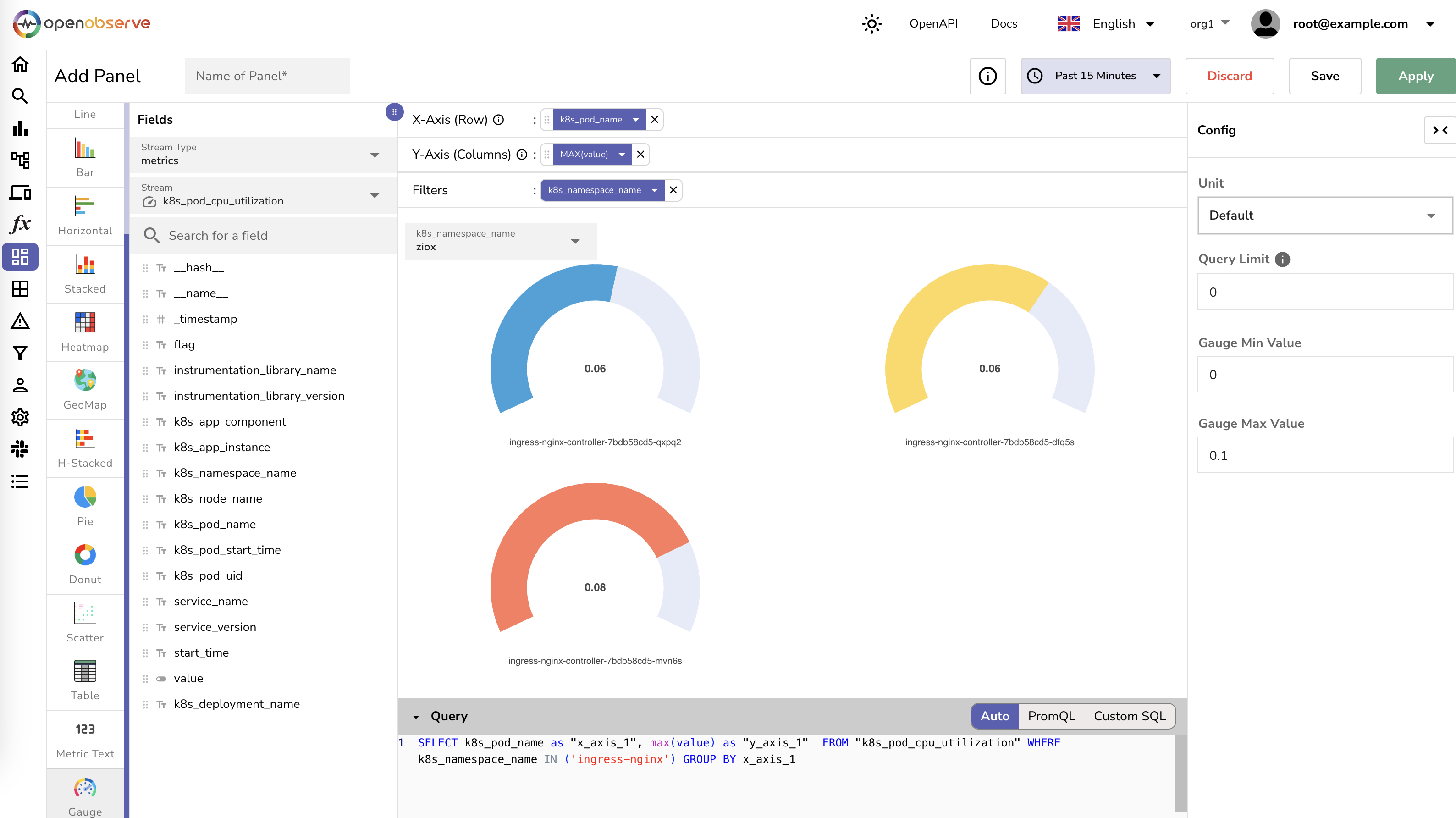Choose the Donut chart type icon
The width and height of the screenshot is (1456, 818).
[x=85, y=555]
